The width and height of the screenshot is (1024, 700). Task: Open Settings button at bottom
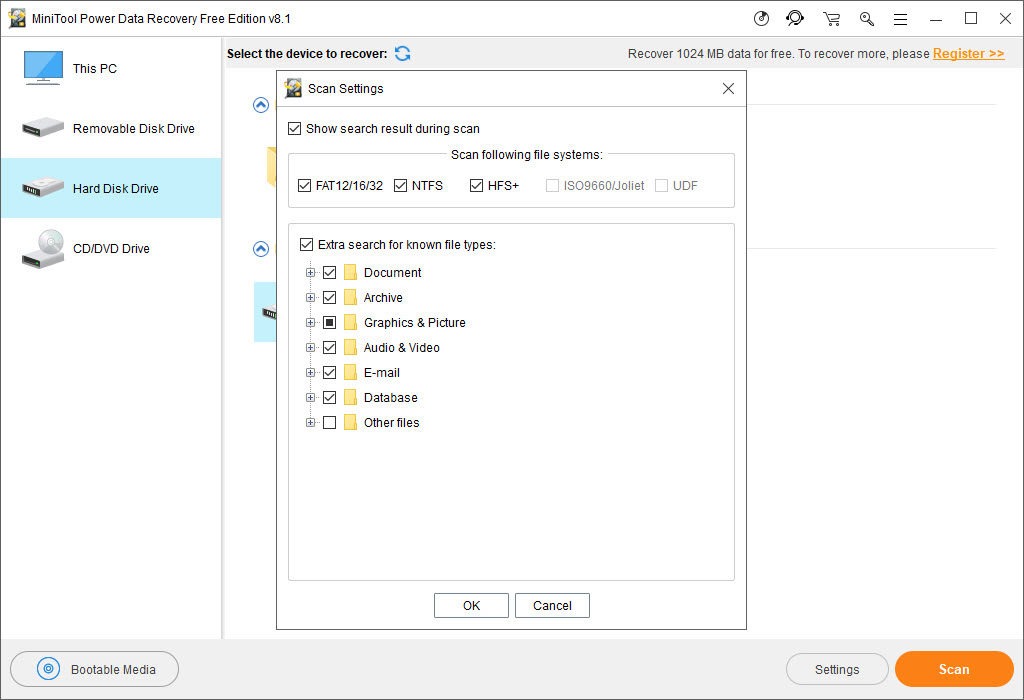[837, 669]
